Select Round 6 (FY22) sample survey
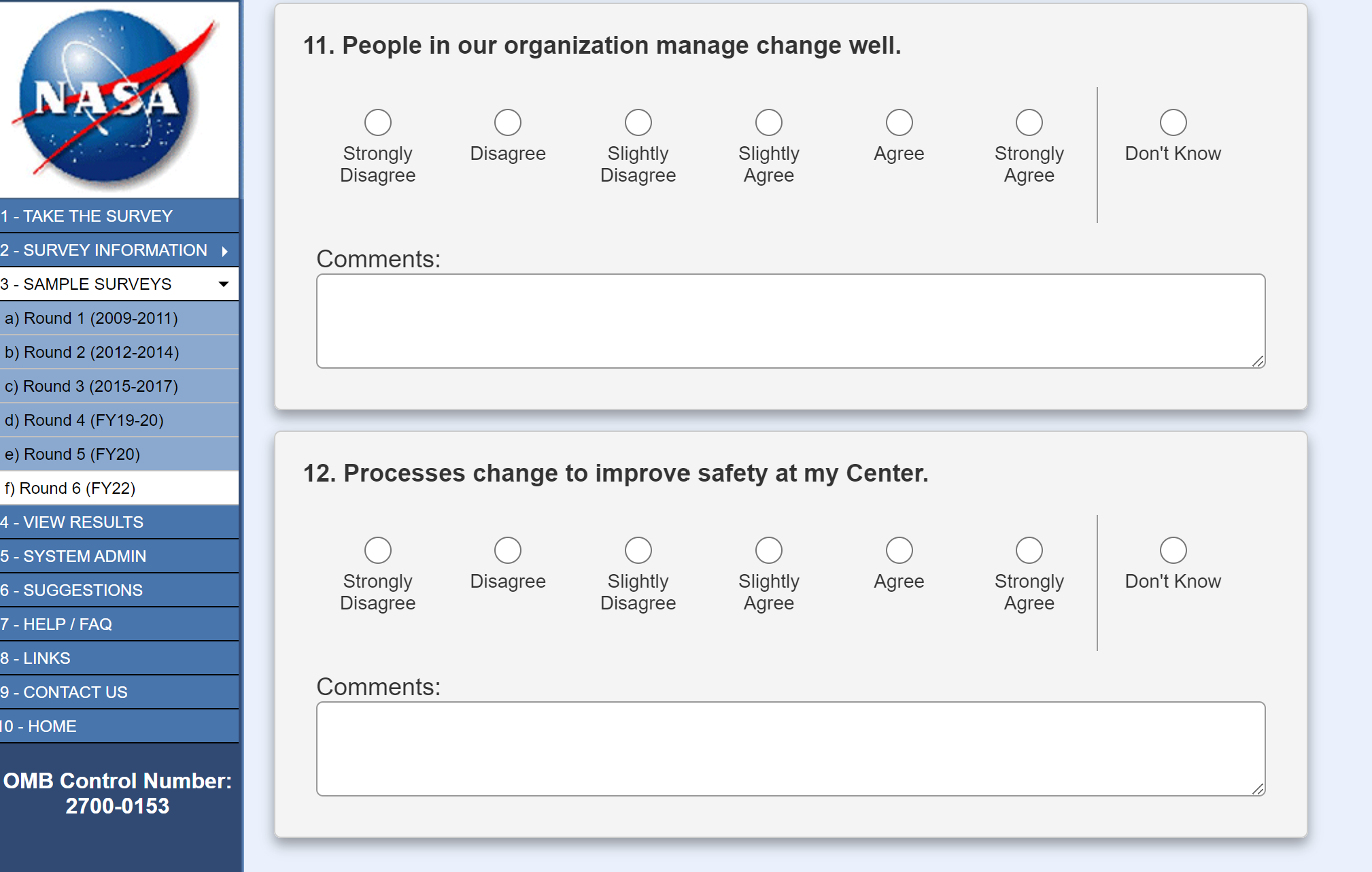The height and width of the screenshot is (872, 1372). click(x=71, y=488)
